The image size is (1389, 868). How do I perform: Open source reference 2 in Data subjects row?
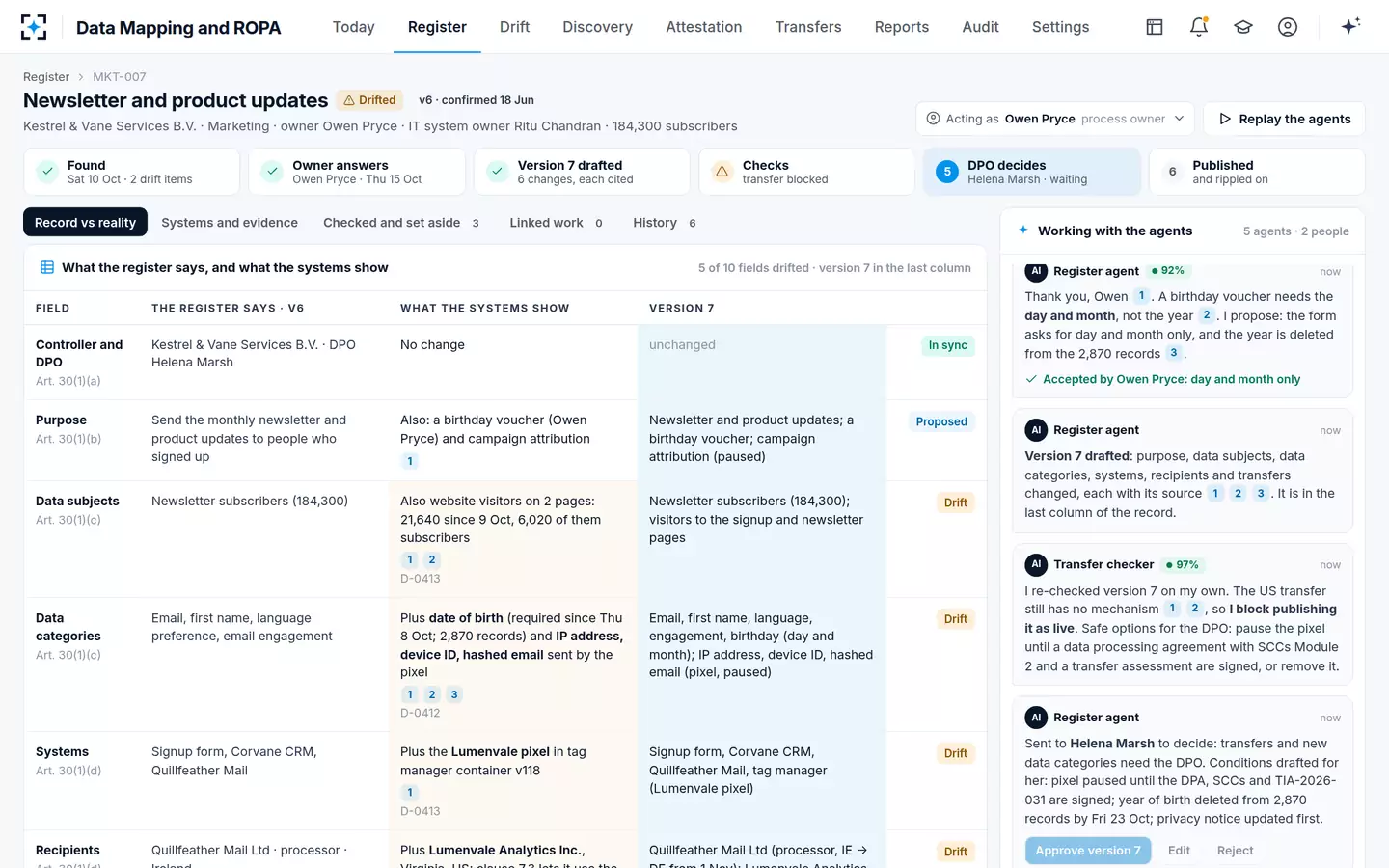coord(432,559)
